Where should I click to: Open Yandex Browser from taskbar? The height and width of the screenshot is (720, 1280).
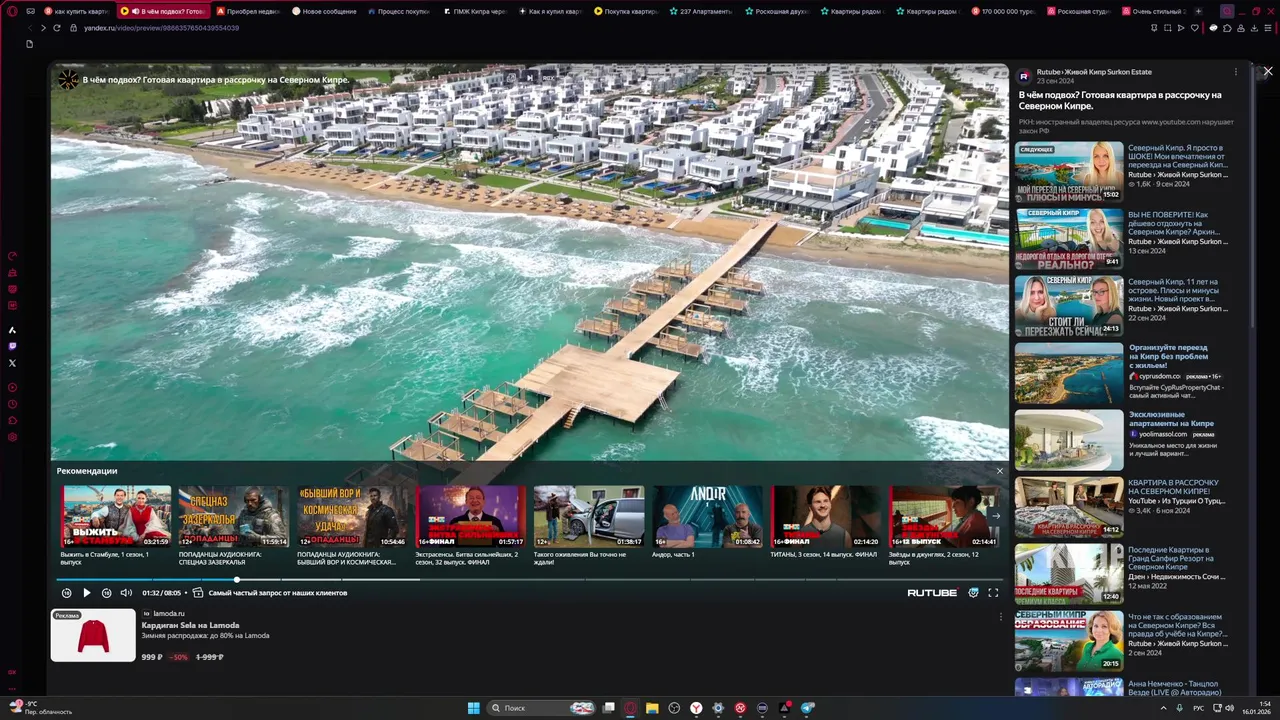(696, 708)
